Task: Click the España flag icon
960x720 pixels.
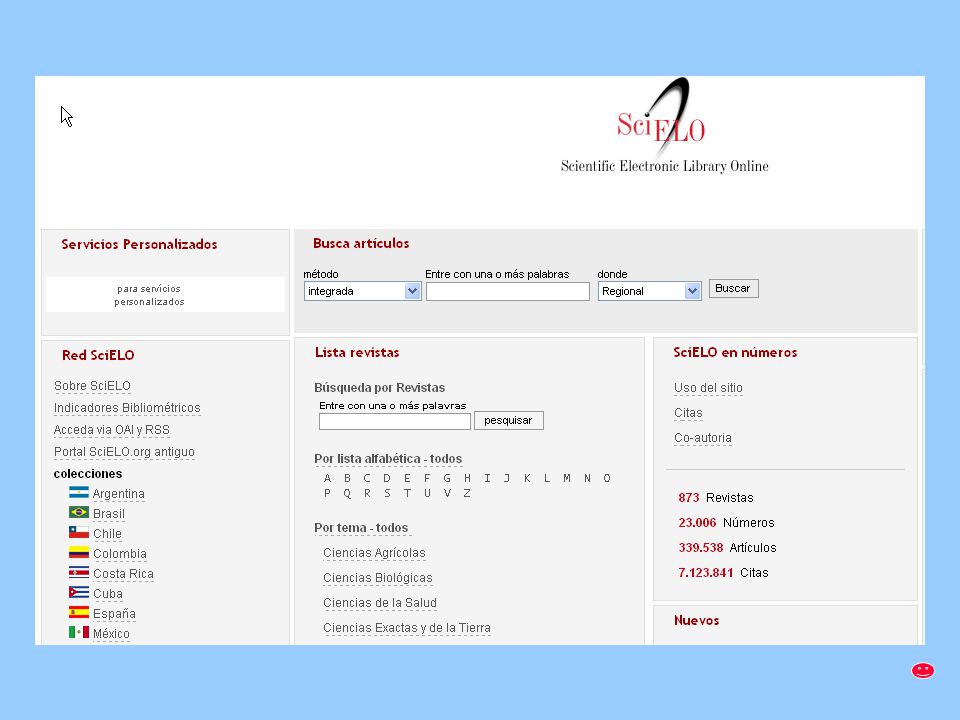Action: (78, 612)
